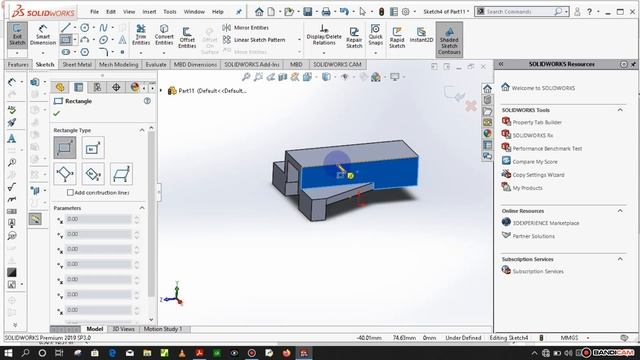Click Linear Sketch Pattern
Screen dimensions: 640x360
pyautogui.click(x=253, y=40)
